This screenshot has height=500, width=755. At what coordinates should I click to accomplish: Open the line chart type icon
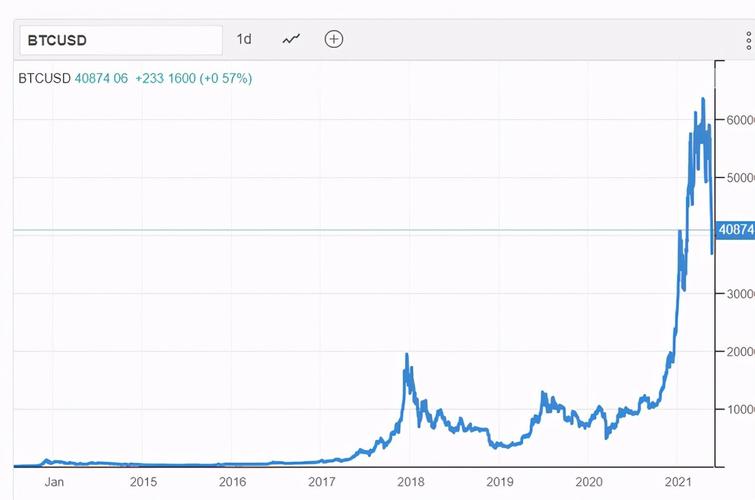coord(291,39)
